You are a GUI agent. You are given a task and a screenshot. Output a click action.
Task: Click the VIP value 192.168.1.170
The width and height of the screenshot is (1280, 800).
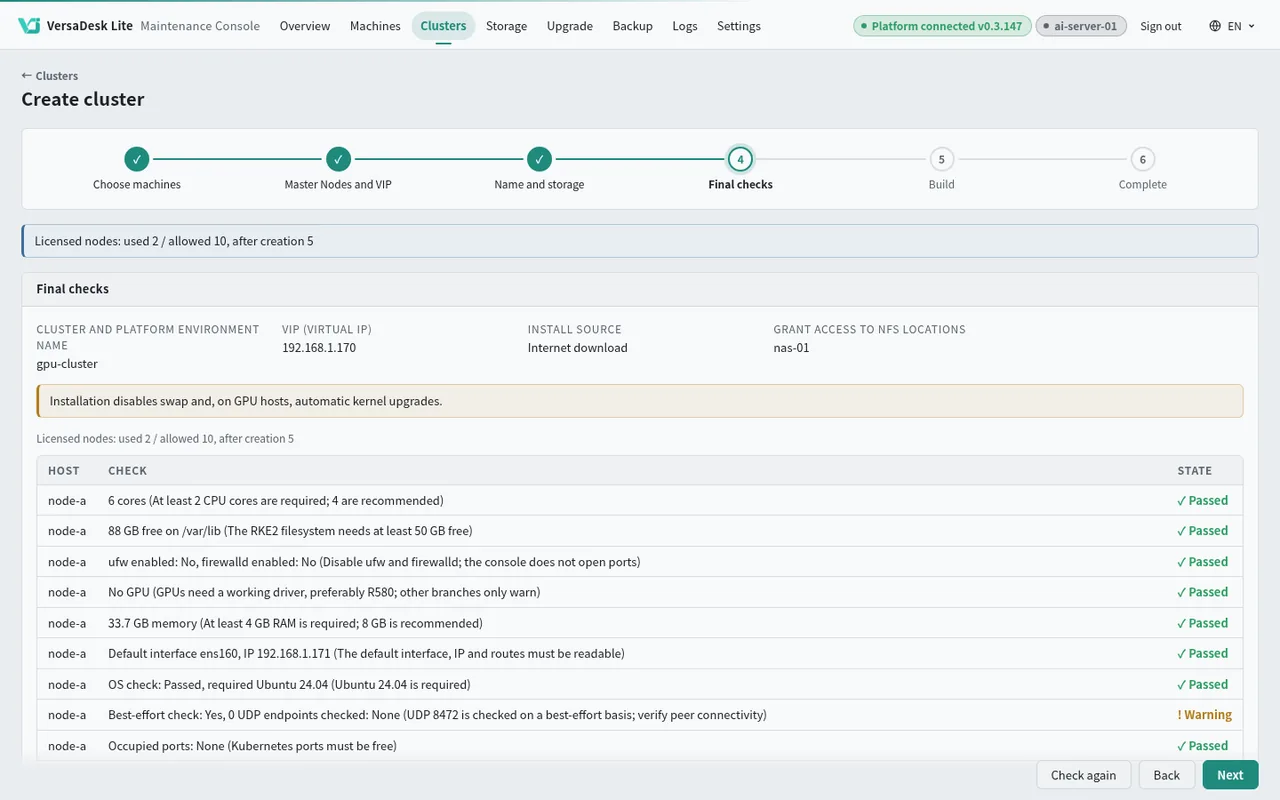[319, 348]
